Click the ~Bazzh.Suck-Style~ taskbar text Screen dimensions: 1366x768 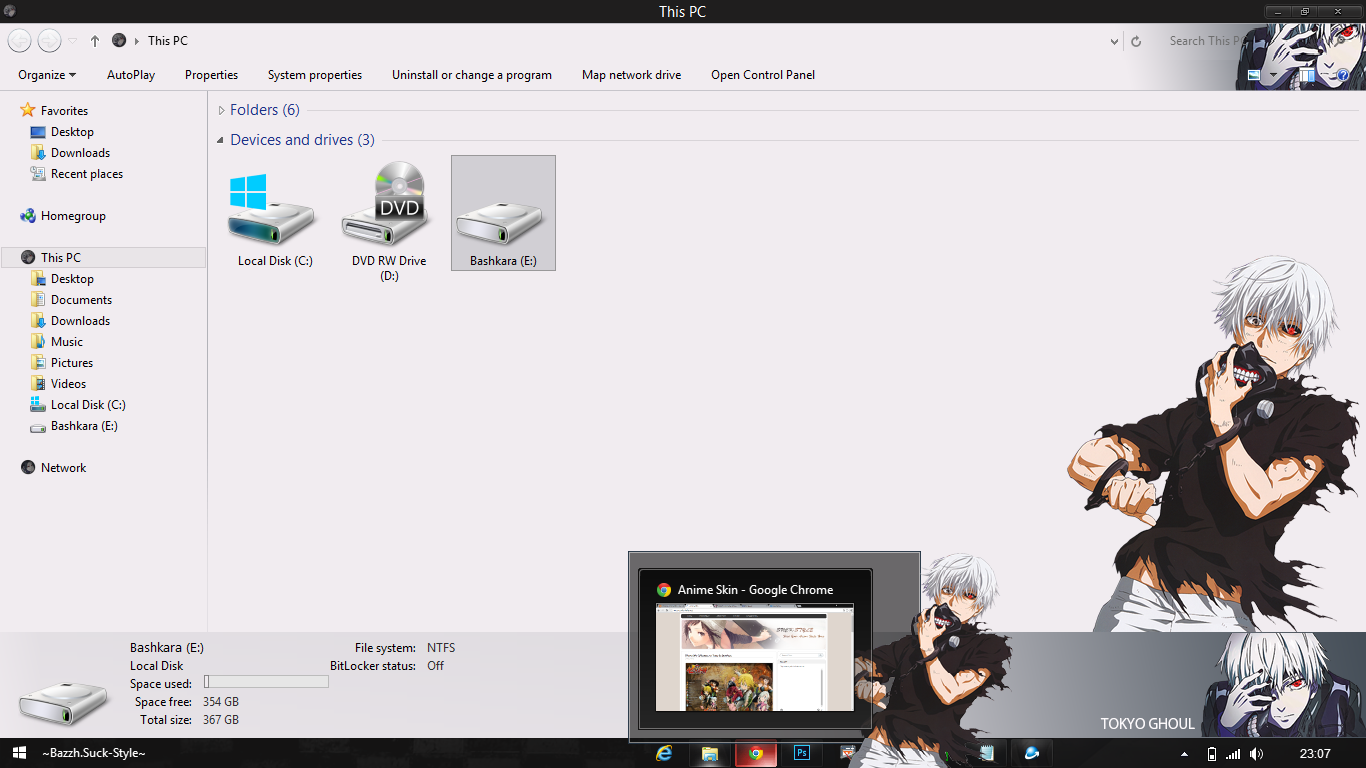[x=94, y=753]
